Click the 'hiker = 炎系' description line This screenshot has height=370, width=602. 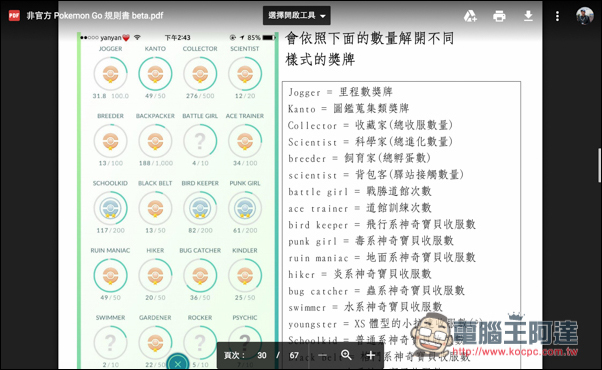(360, 274)
